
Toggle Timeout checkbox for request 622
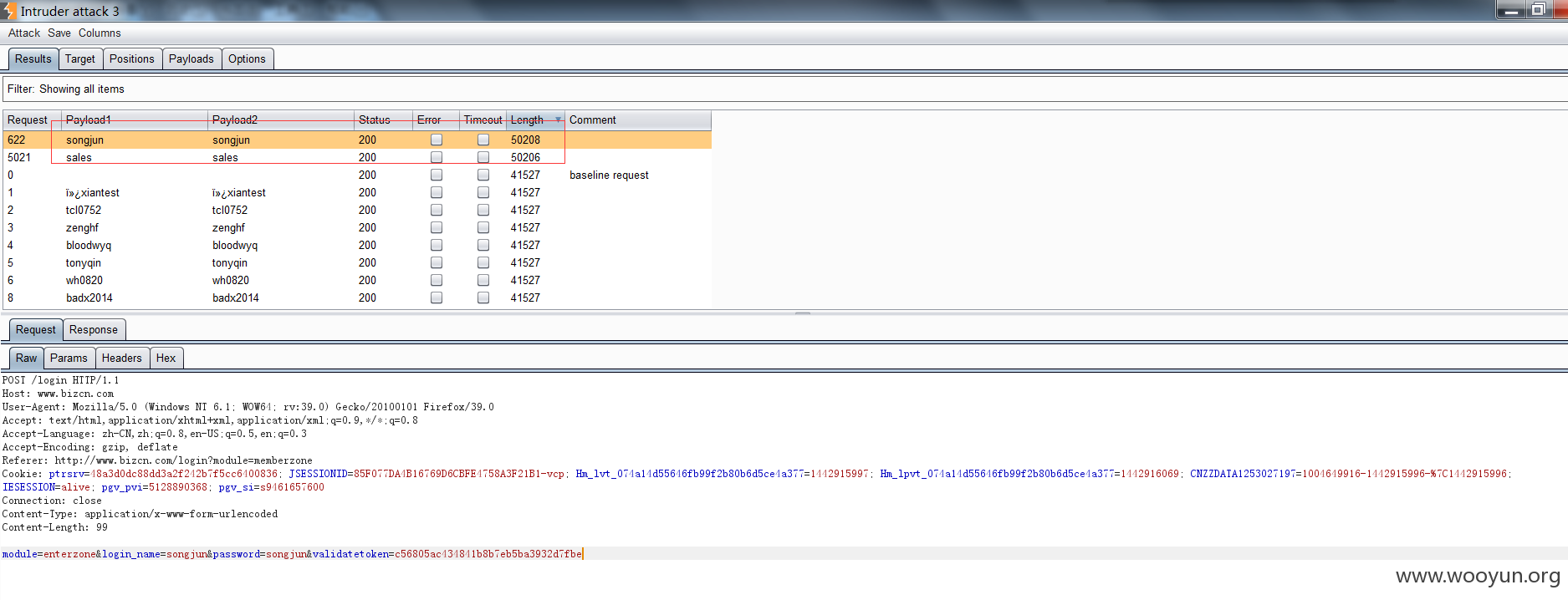(x=483, y=140)
